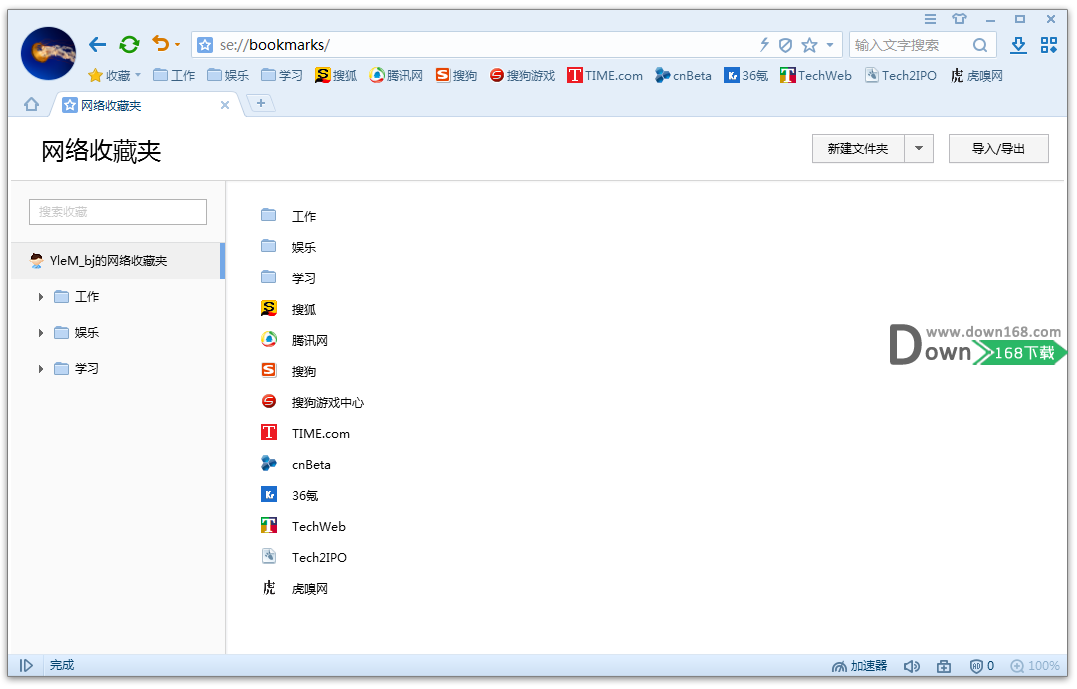Click 搜狐 icon in main list
The image size is (1077, 689).
[x=269, y=308]
